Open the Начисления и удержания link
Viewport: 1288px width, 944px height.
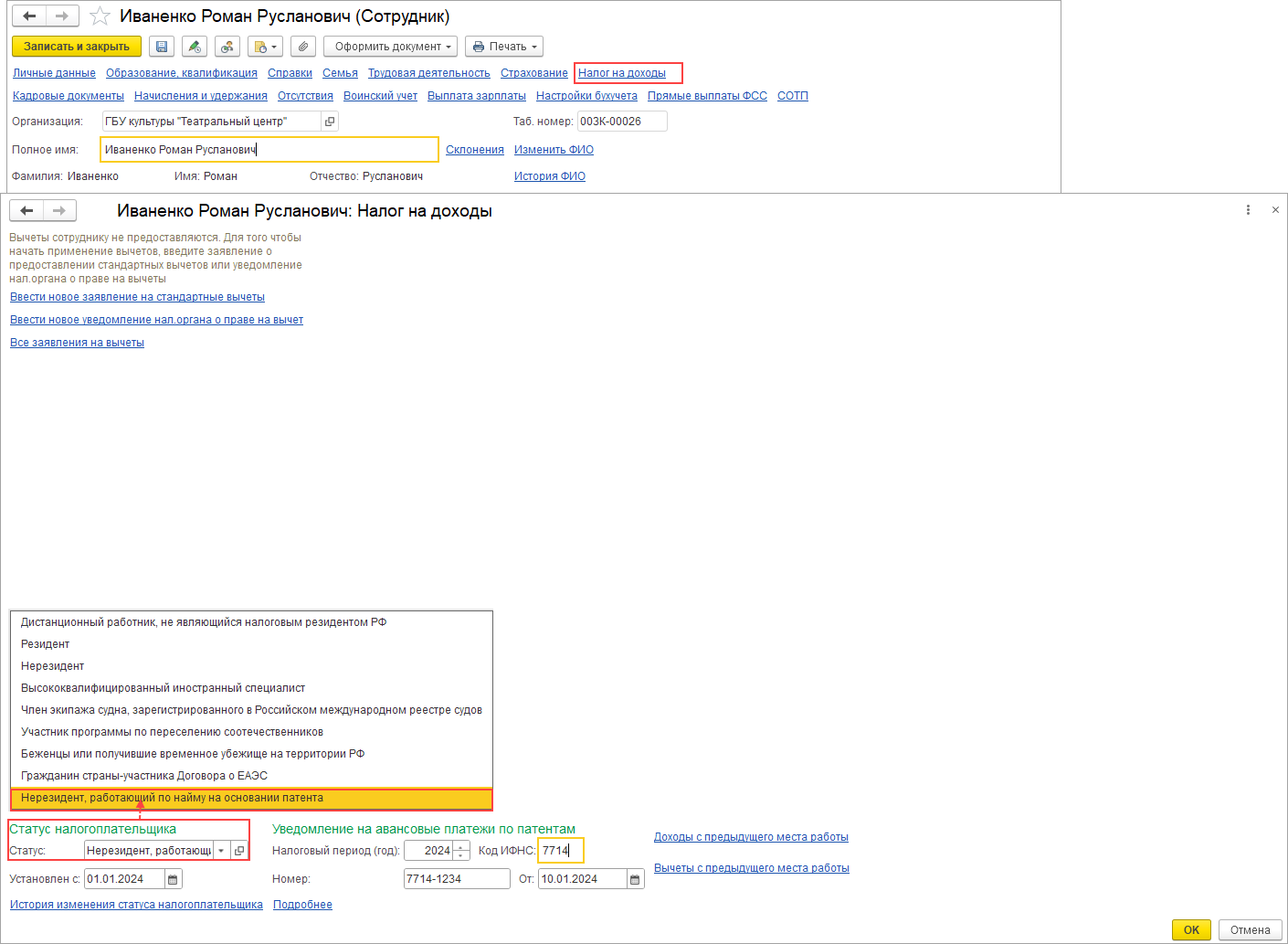pos(201,96)
